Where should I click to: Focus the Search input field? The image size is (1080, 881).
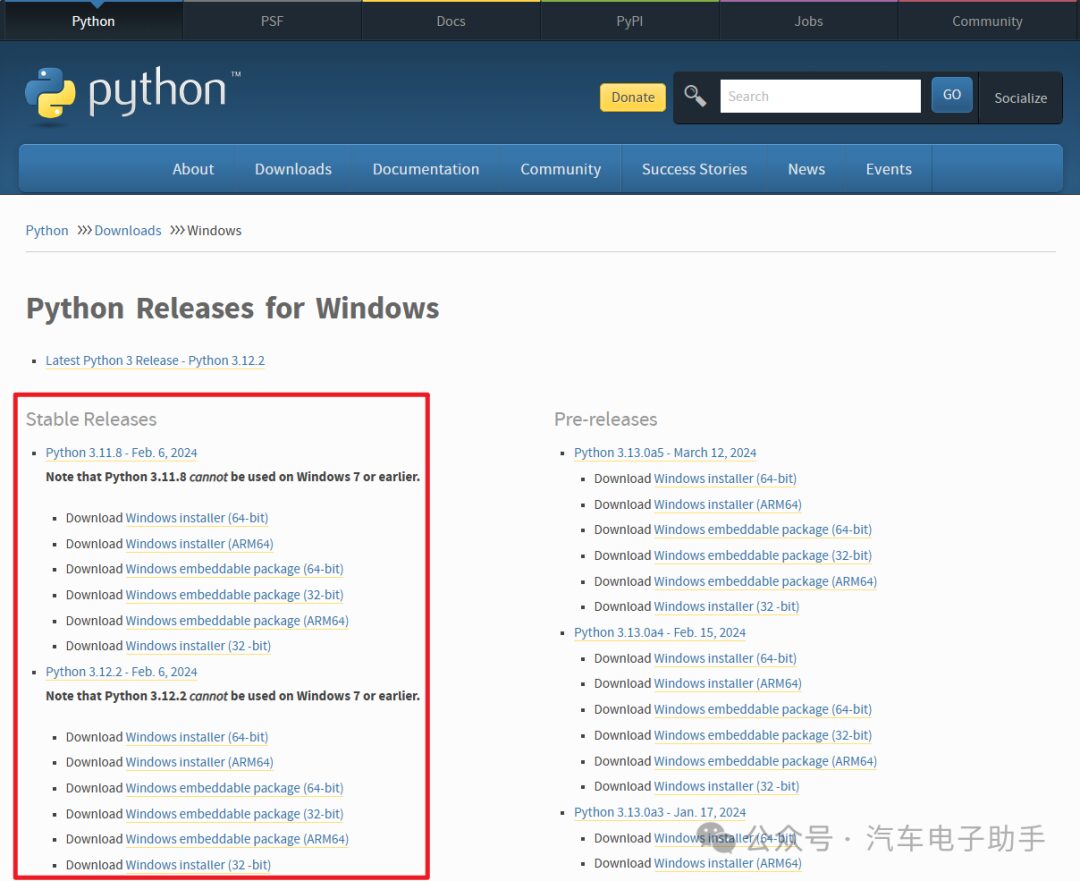(820, 96)
